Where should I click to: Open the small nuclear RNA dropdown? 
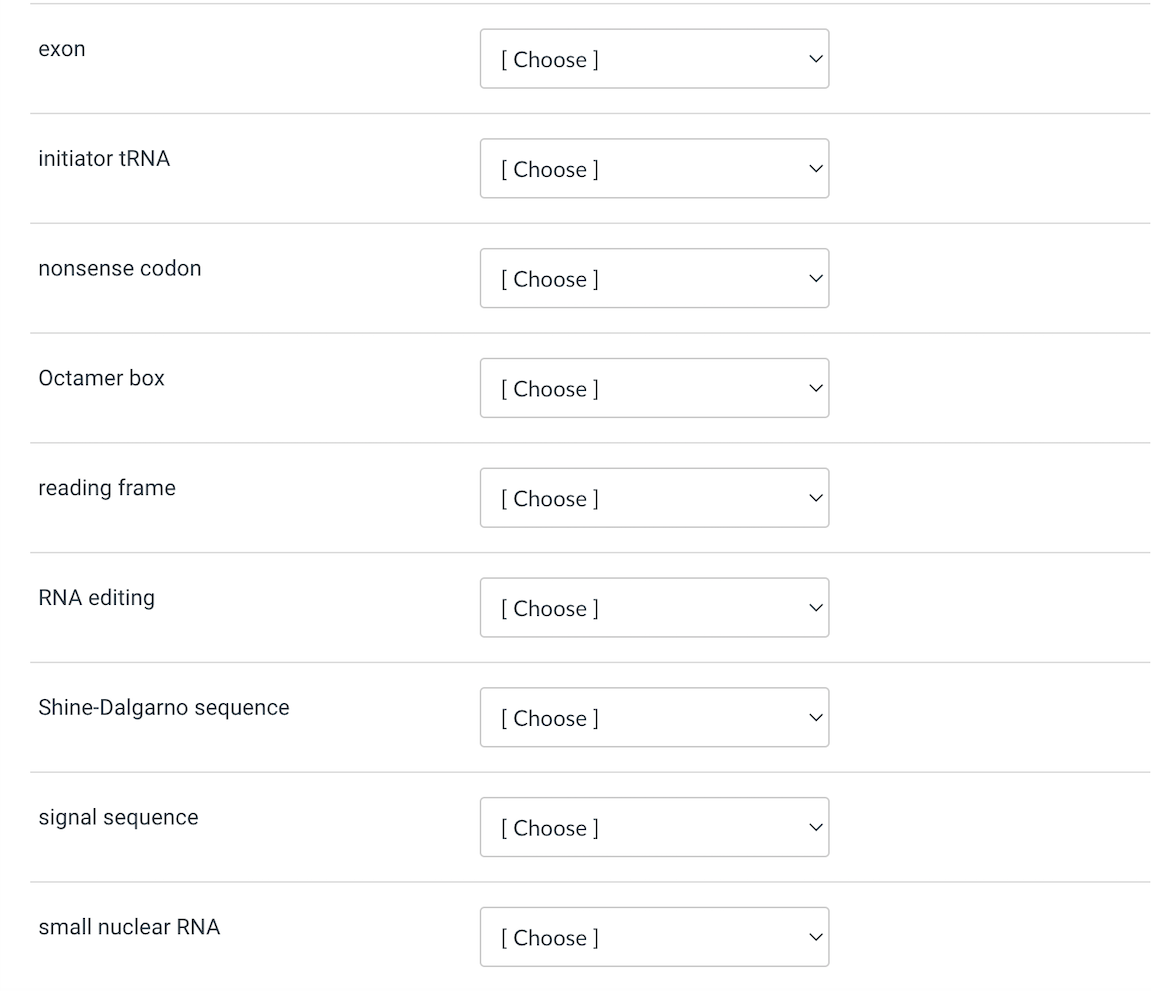click(x=654, y=937)
